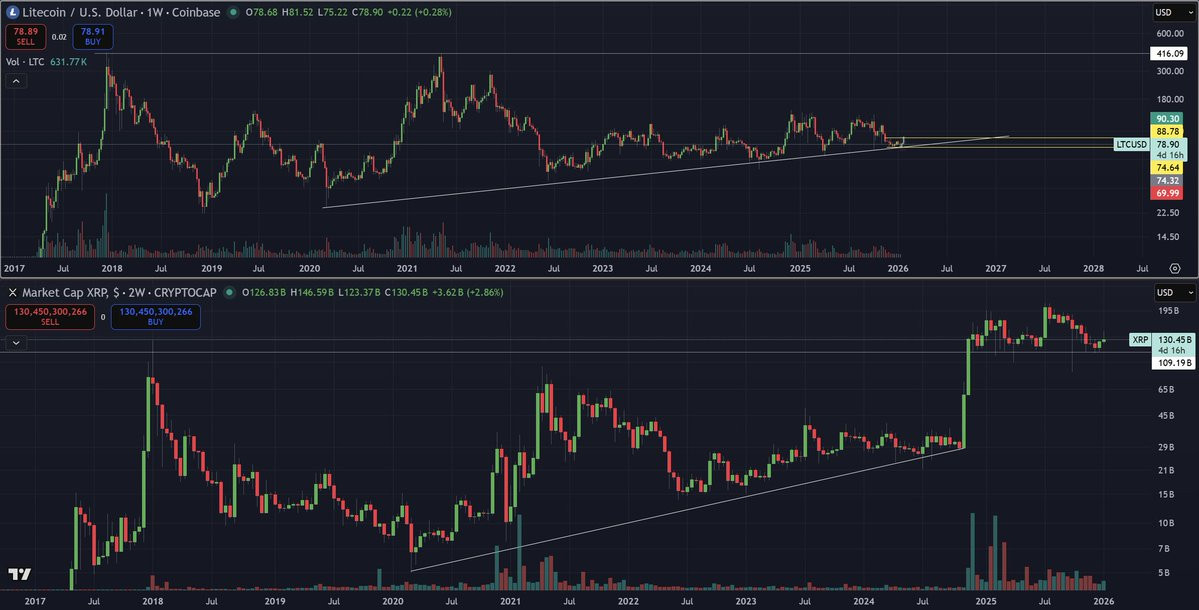Image resolution: width=1199 pixels, height=610 pixels.
Task: Click O126.83 B open value on the XRP chart
Action: pos(264,293)
